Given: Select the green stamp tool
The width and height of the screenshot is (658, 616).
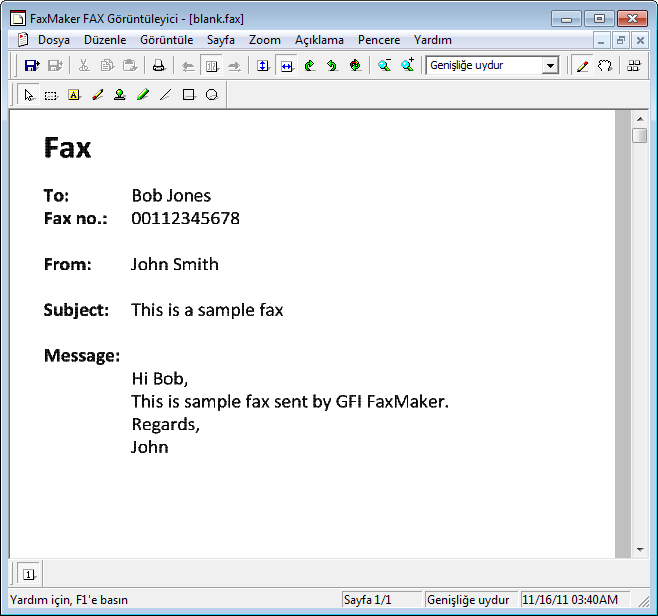Looking at the screenshot, I should (x=120, y=95).
